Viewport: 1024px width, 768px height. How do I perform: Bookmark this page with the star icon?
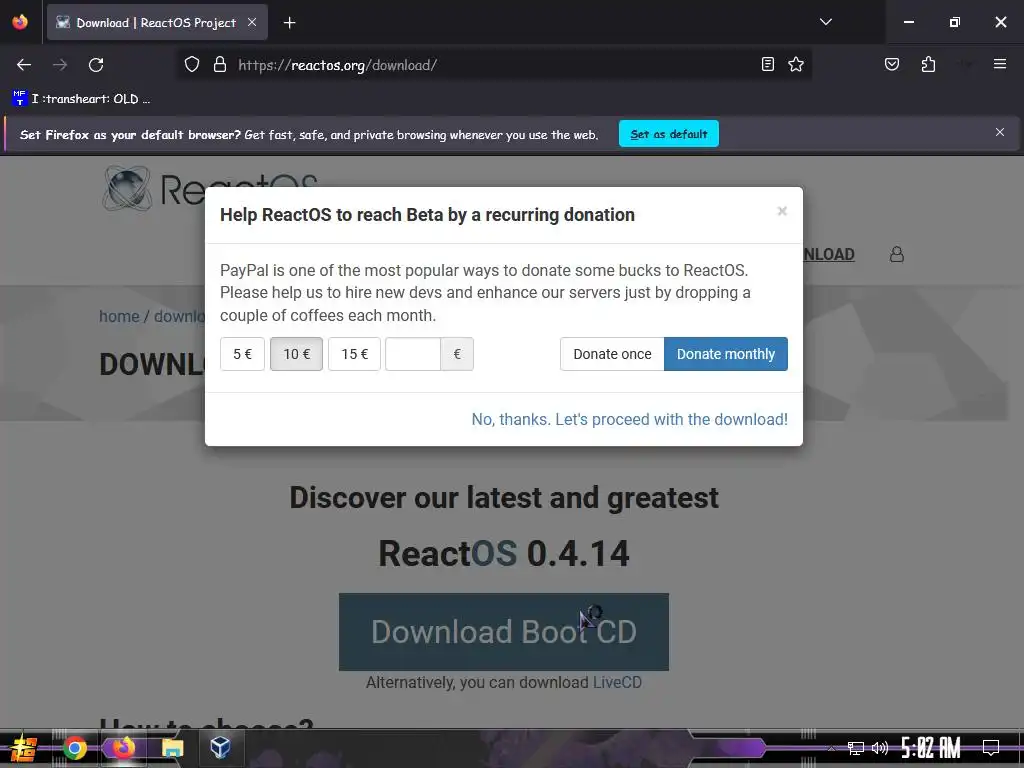pos(795,64)
